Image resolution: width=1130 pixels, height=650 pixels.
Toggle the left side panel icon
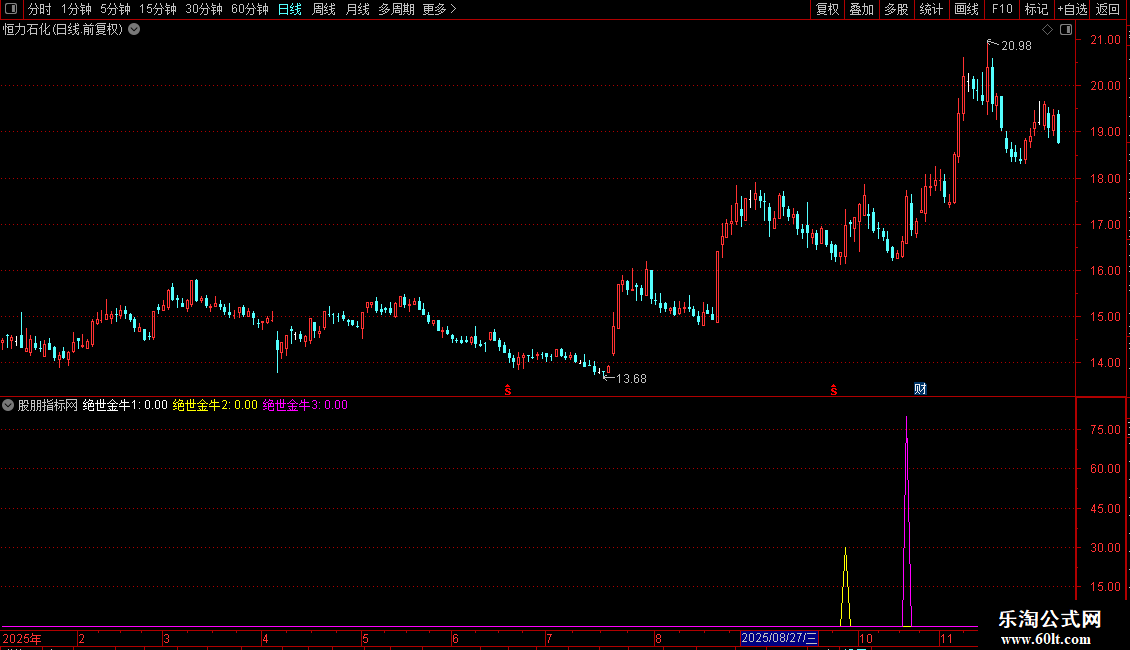(x=11, y=9)
